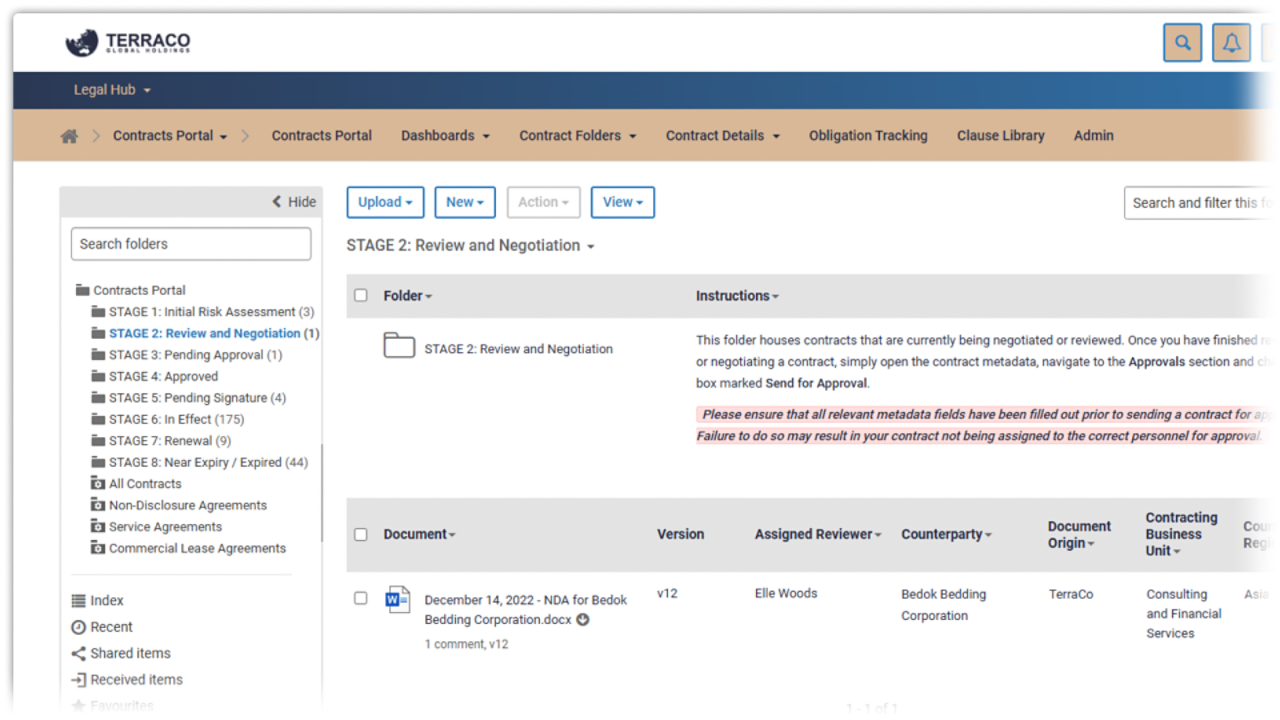Viewport: 1280px width, 720px height.
Task: Go to Clause Library in navigation bar
Action: tap(1000, 136)
